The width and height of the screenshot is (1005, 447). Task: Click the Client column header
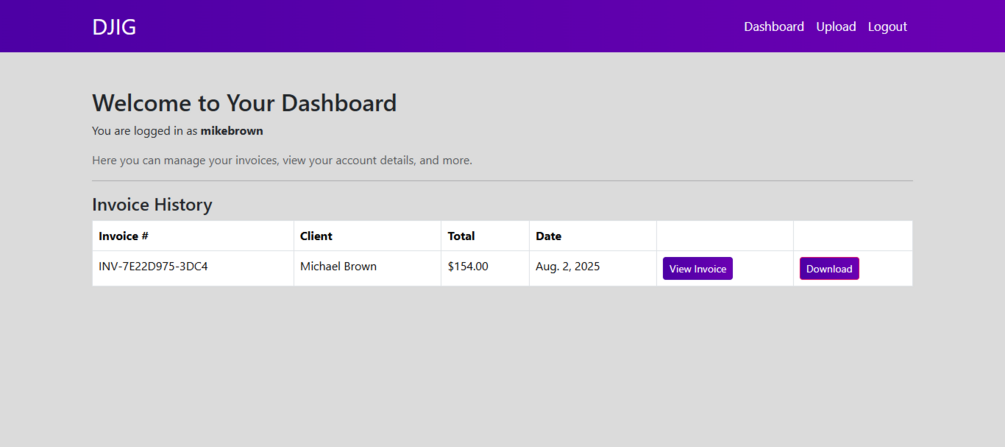coord(316,236)
